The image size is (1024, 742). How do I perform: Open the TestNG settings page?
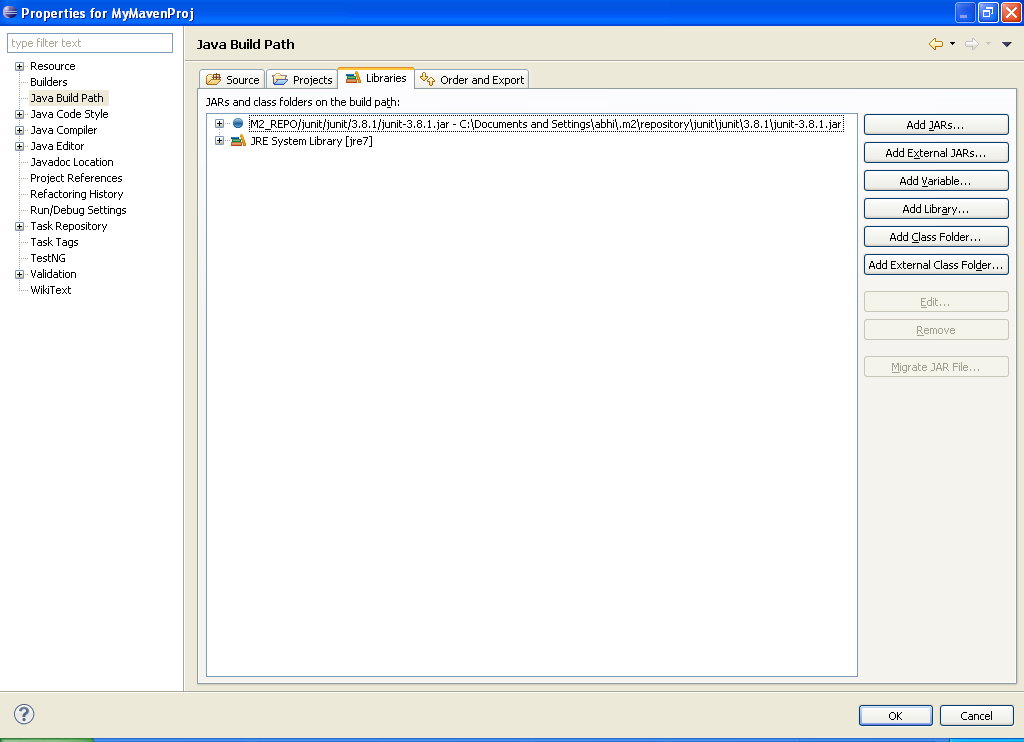(53, 258)
